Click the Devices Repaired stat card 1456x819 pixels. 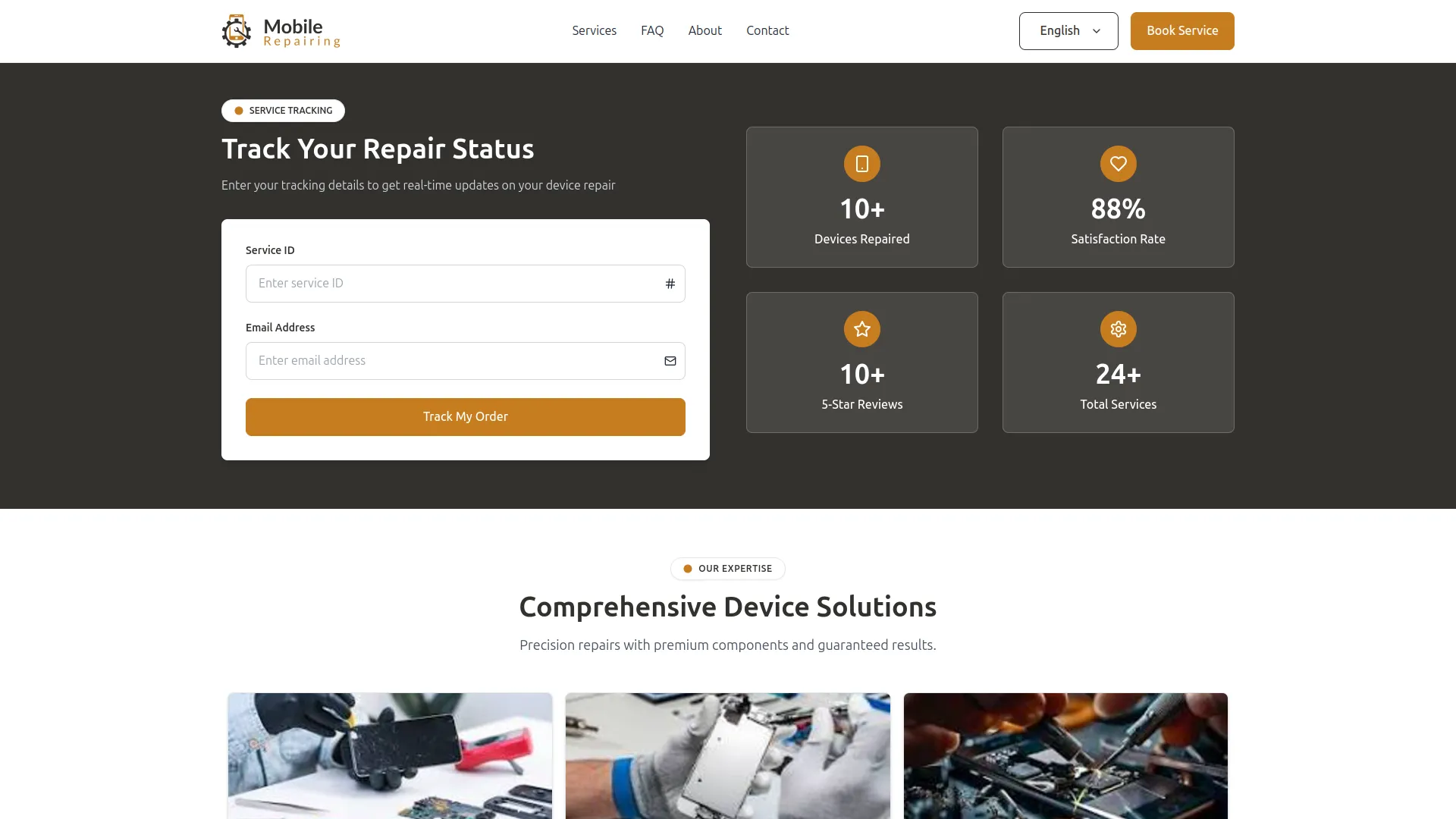(x=861, y=196)
